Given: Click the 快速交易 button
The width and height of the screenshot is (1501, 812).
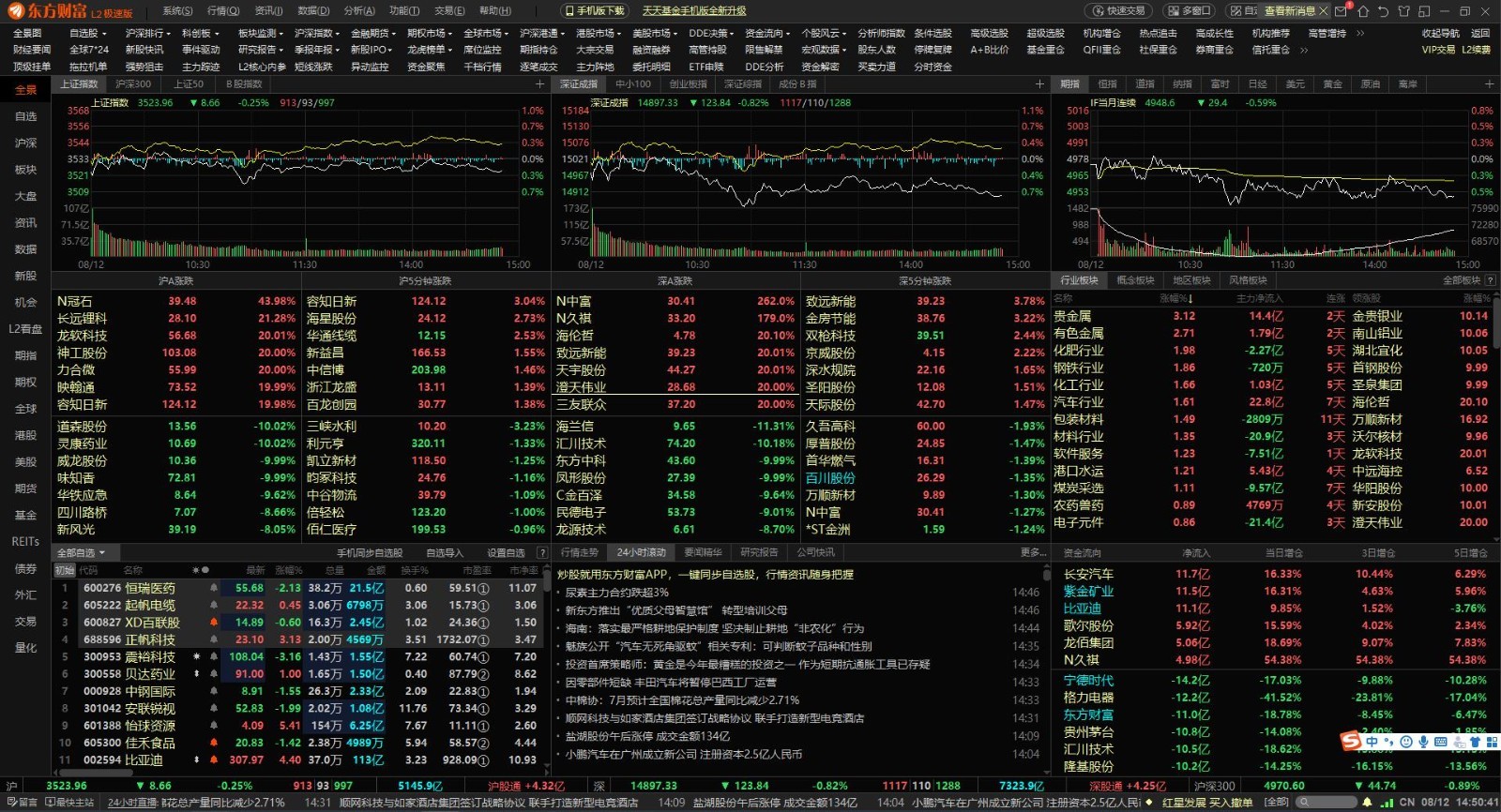Looking at the screenshot, I should tap(1118, 11).
